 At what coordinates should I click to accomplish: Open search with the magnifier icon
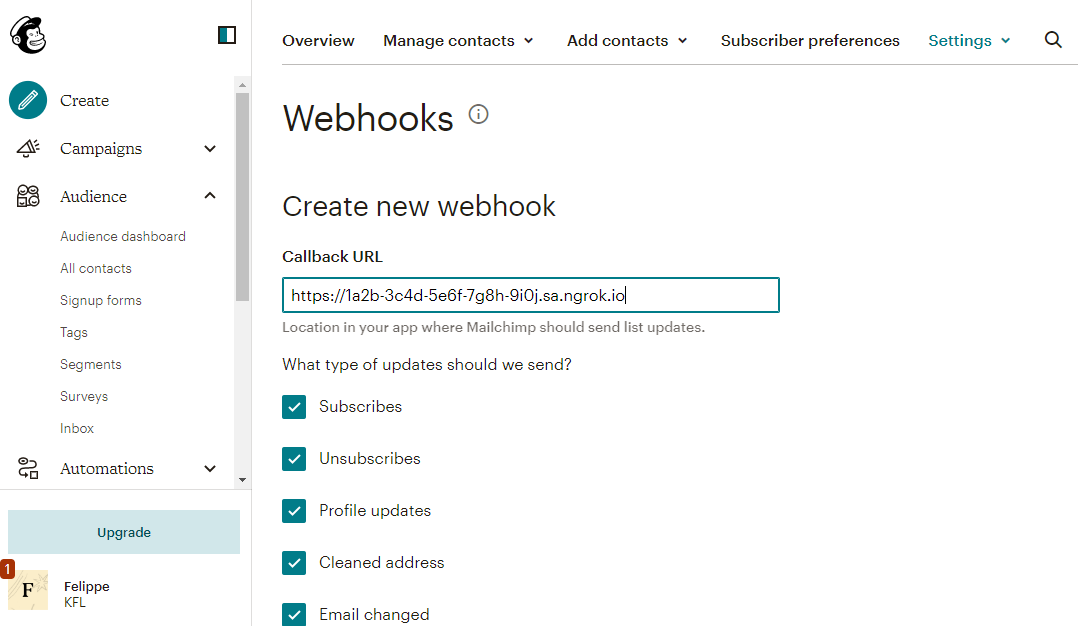(x=1053, y=40)
